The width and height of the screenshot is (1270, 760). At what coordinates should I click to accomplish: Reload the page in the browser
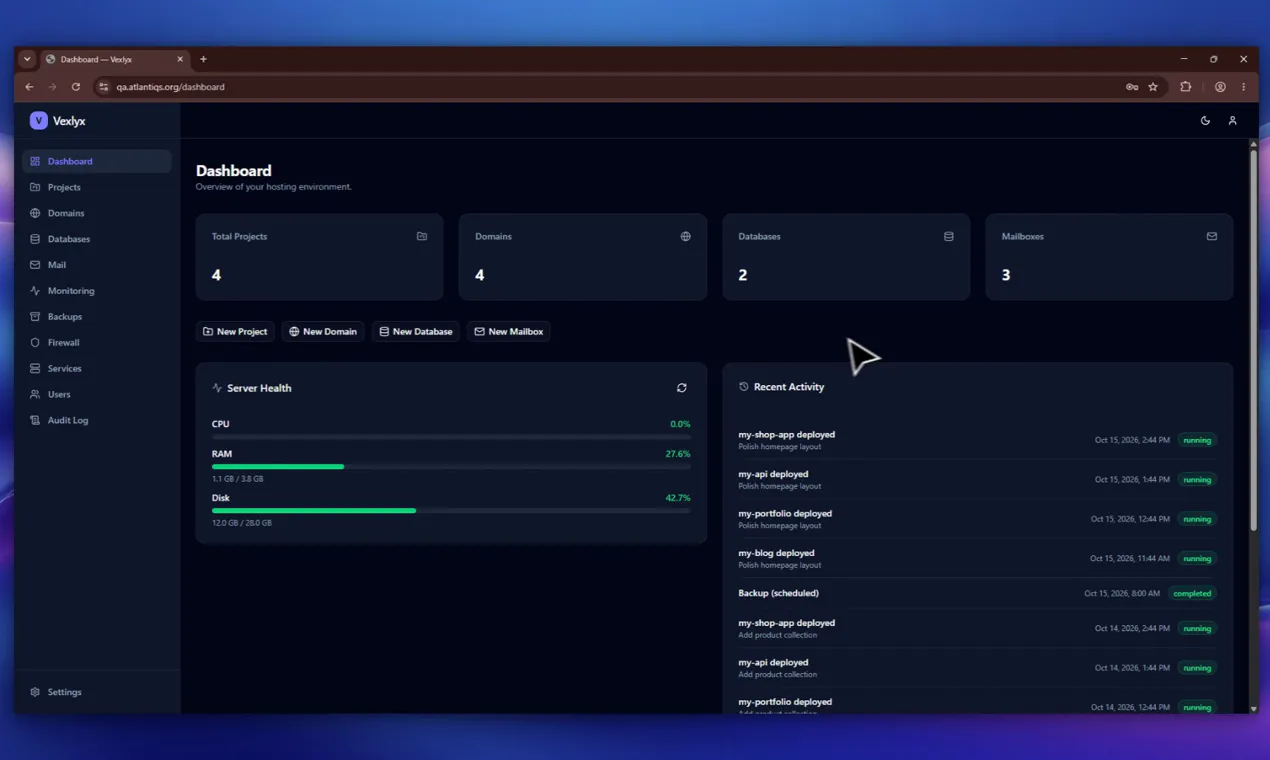[76, 87]
